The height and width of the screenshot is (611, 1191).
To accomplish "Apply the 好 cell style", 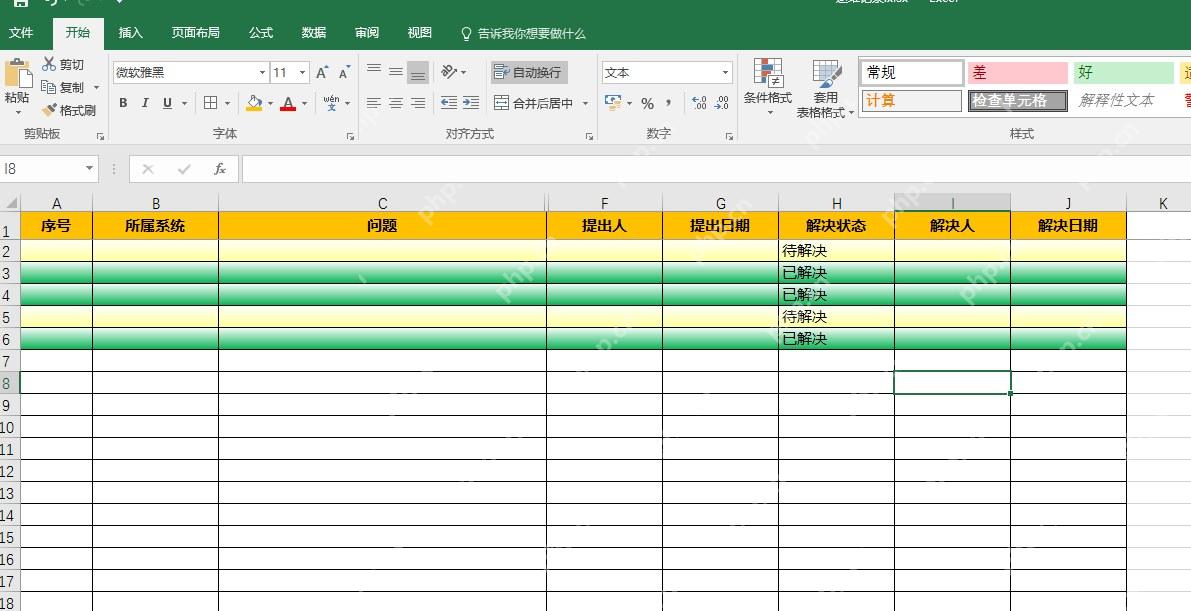I will tap(1123, 72).
